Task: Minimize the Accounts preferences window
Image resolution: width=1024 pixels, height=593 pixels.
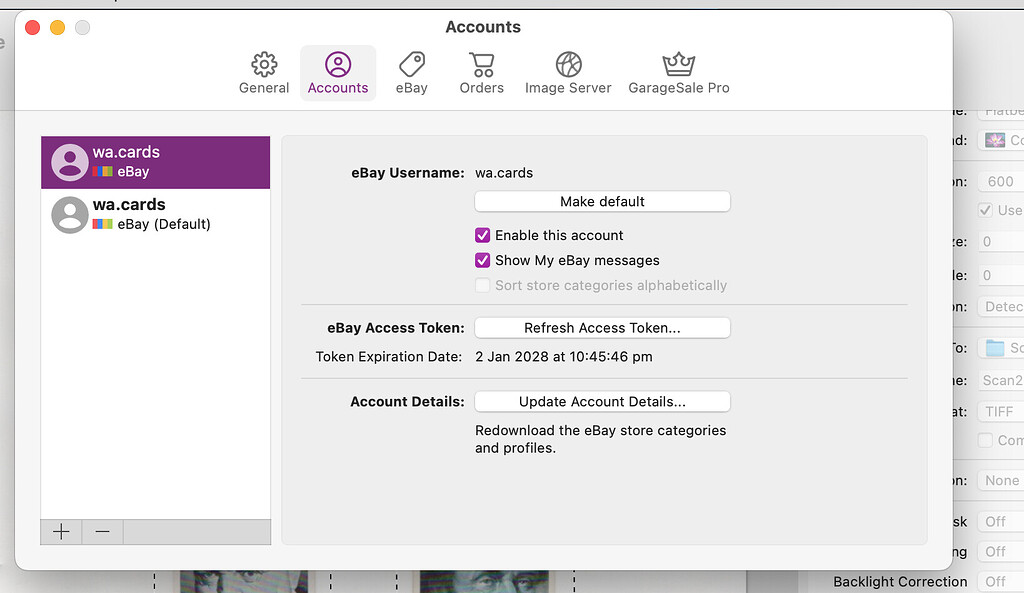Action: coord(57,27)
